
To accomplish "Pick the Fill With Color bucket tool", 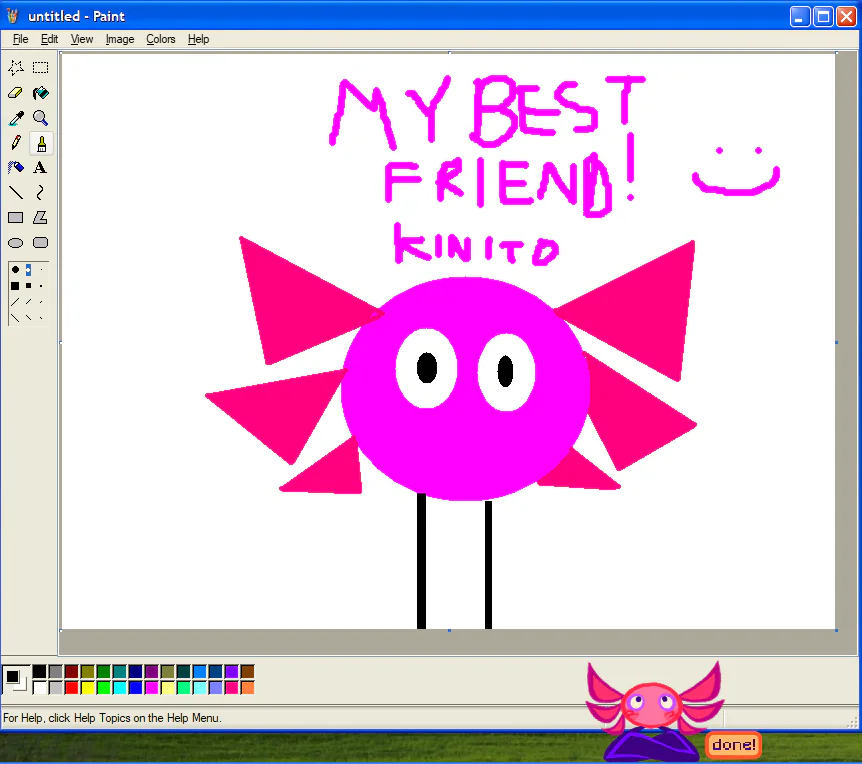I will coord(41,93).
